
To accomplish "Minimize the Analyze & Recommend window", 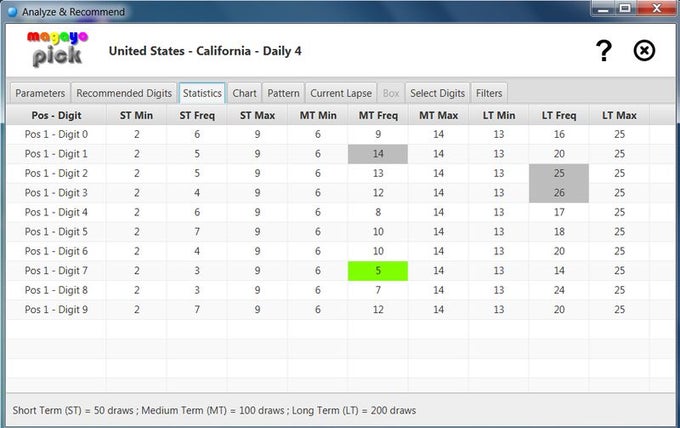I will (602, 8).
